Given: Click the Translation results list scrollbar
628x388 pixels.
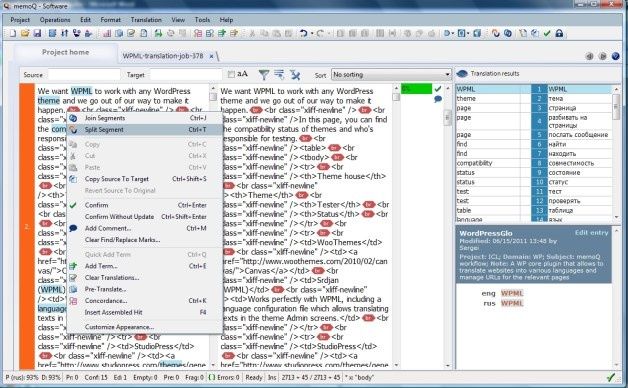Looking at the screenshot, I should coord(616,153).
